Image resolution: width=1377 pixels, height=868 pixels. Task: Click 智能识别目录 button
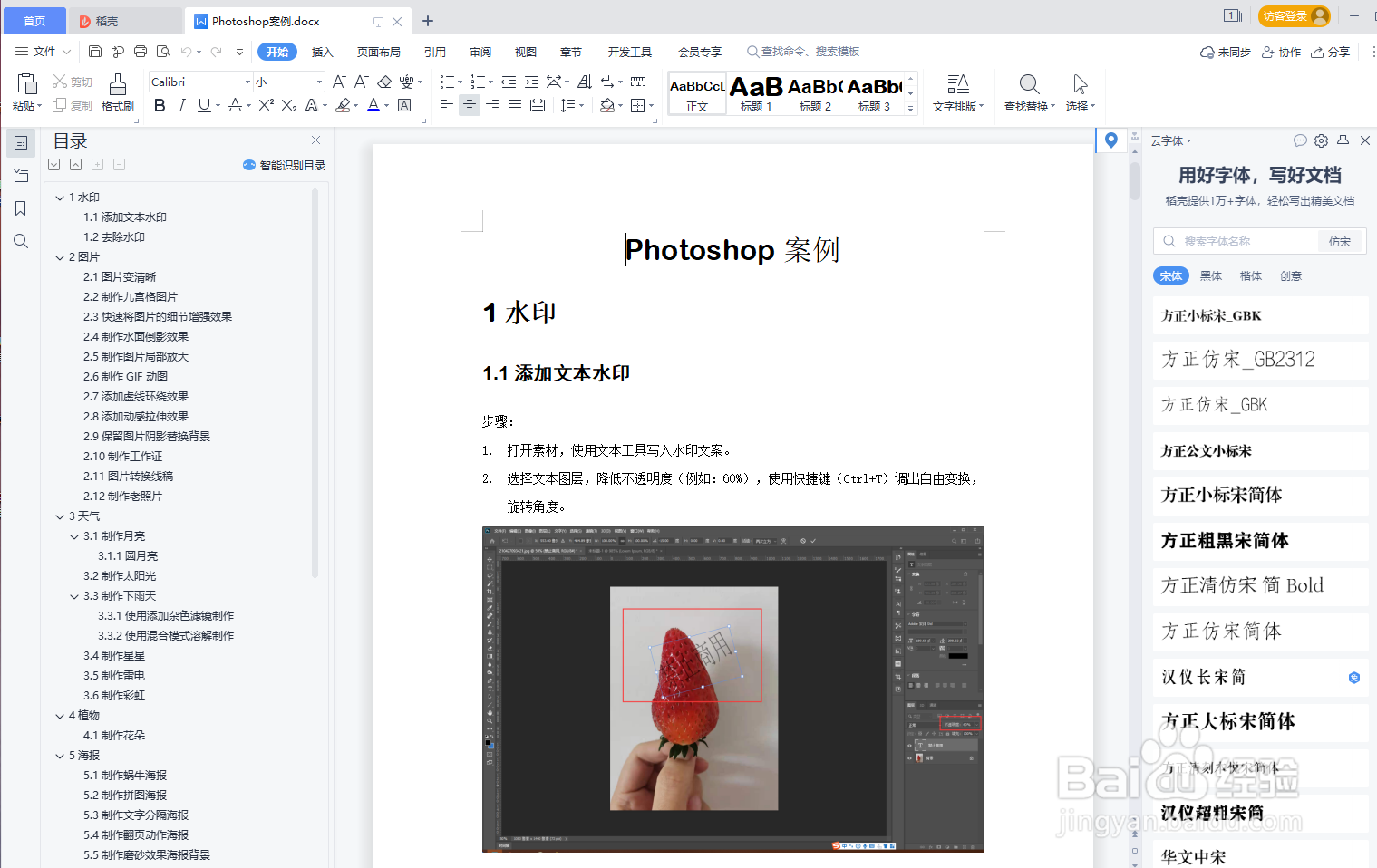coord(284,165)
